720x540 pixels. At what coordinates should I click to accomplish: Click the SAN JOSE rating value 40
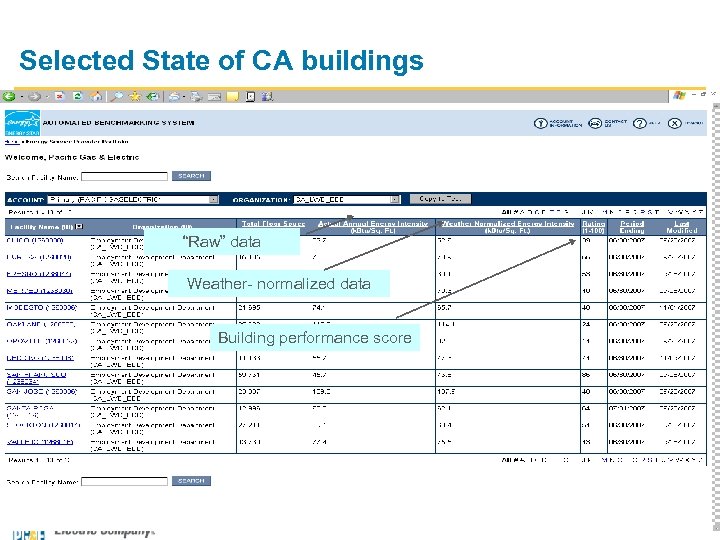click(586, 391)
